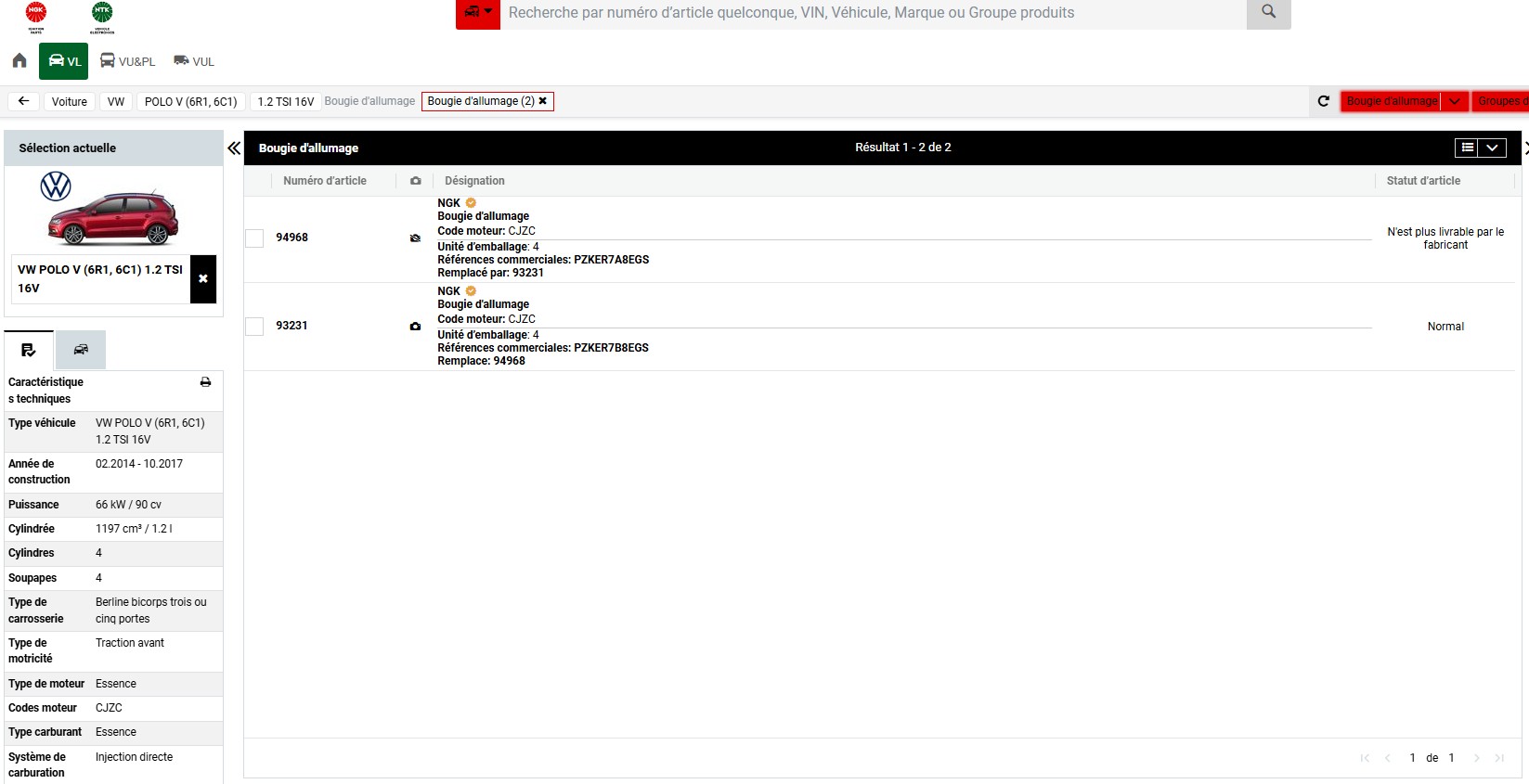Click the camera icon column header
Screen dimensions: 1529x784
click(416, 181)
